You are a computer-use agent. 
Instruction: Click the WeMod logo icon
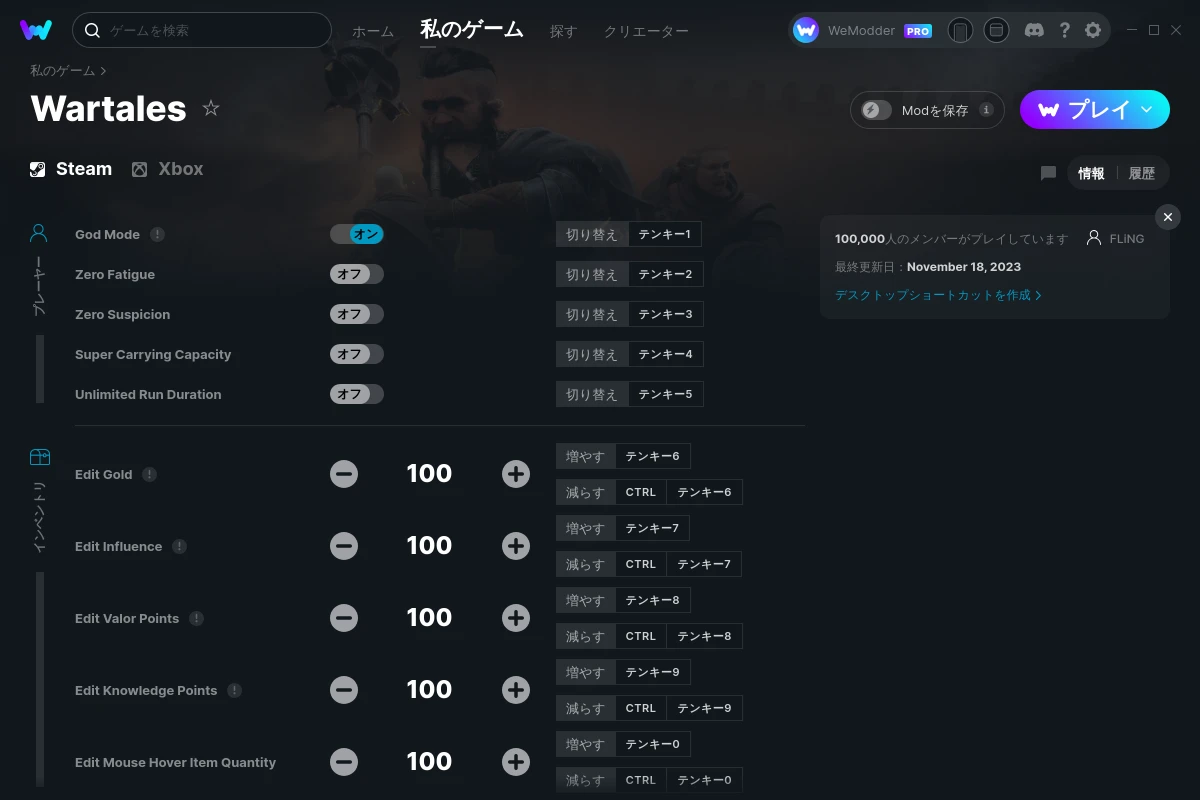[x=36, y=30]
